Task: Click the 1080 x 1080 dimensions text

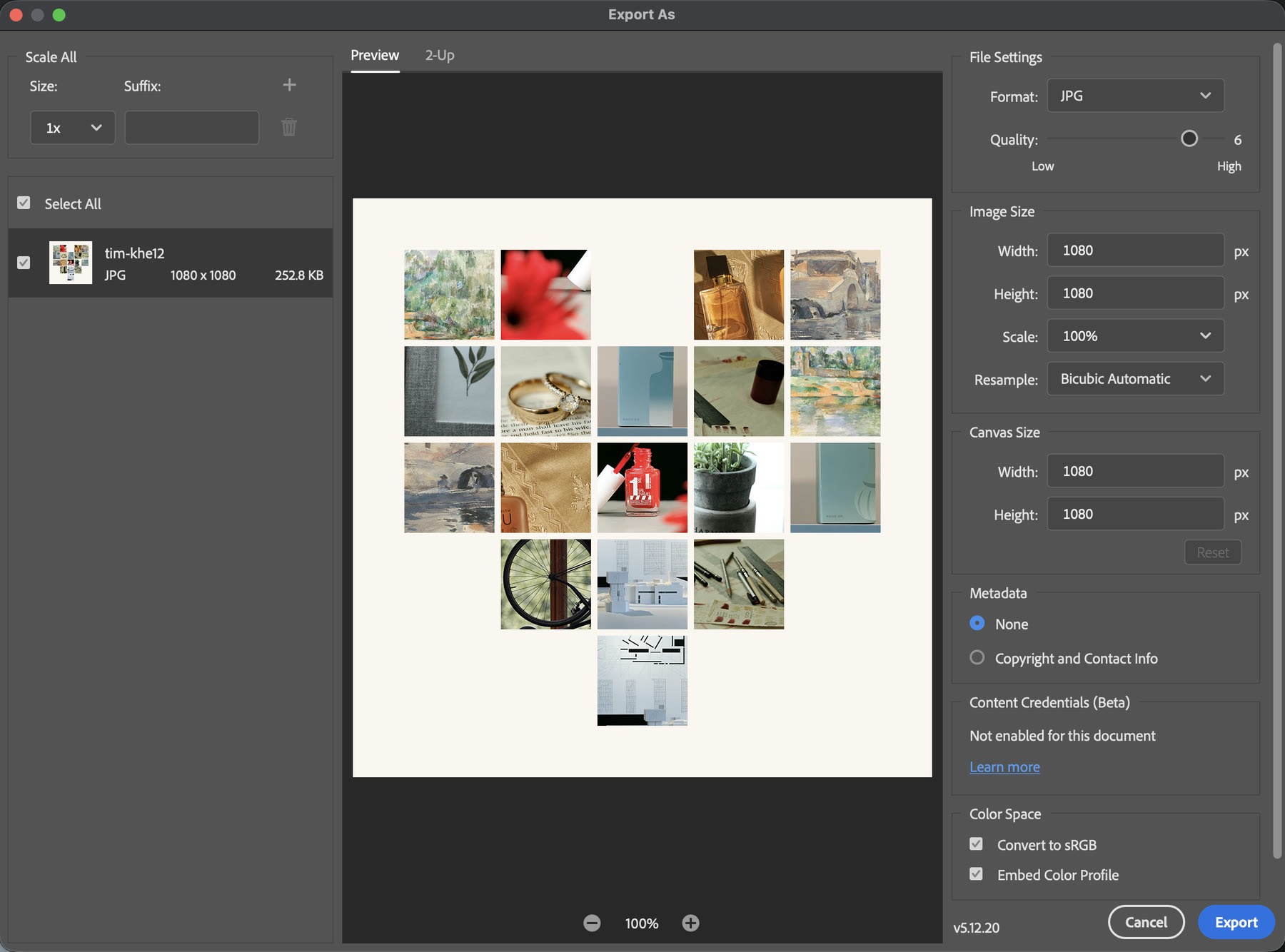Action: [203, 275]
